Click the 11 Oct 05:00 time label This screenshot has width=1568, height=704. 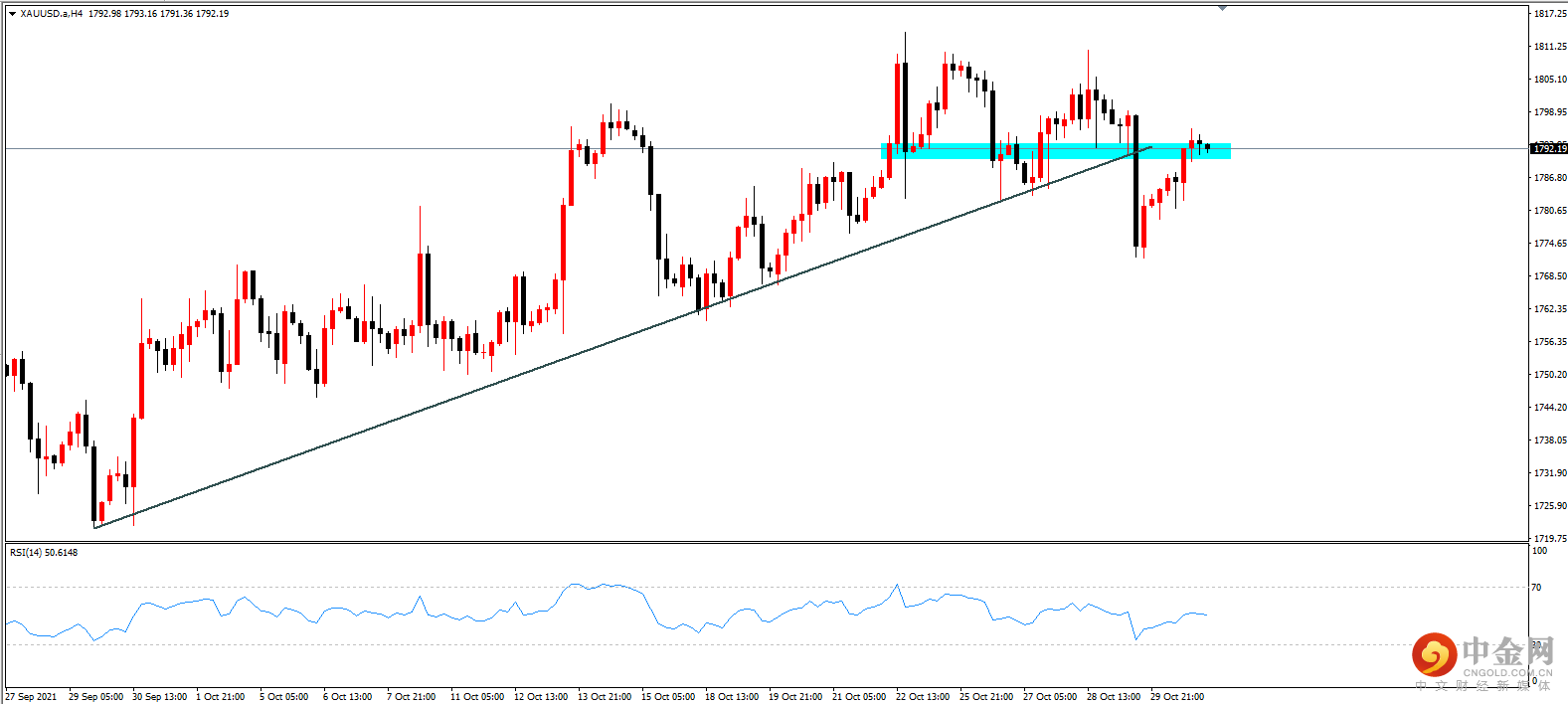[477, 697]
